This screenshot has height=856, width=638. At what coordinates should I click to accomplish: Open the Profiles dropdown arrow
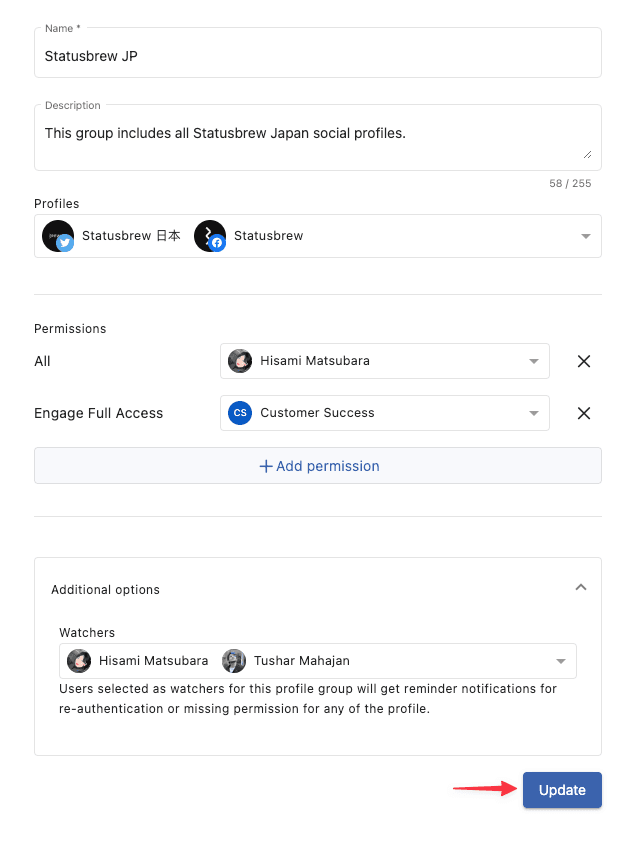586,236
